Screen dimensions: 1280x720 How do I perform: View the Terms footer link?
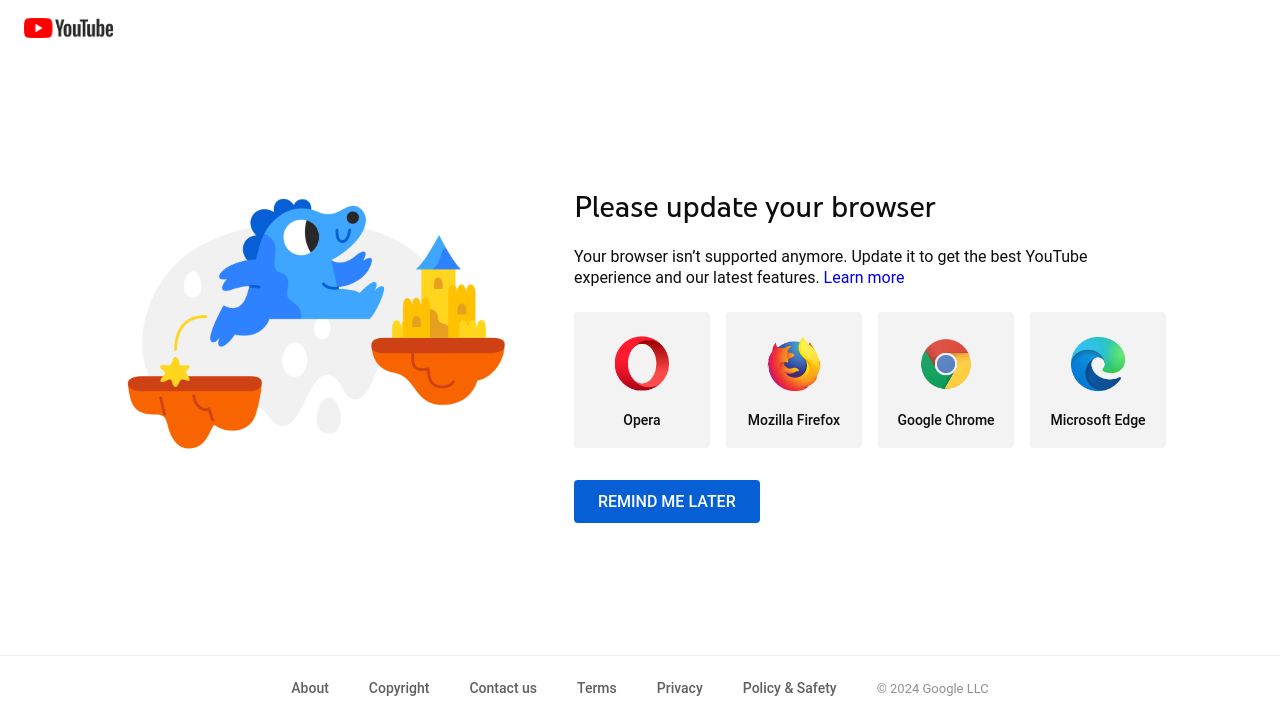[597, 688]
